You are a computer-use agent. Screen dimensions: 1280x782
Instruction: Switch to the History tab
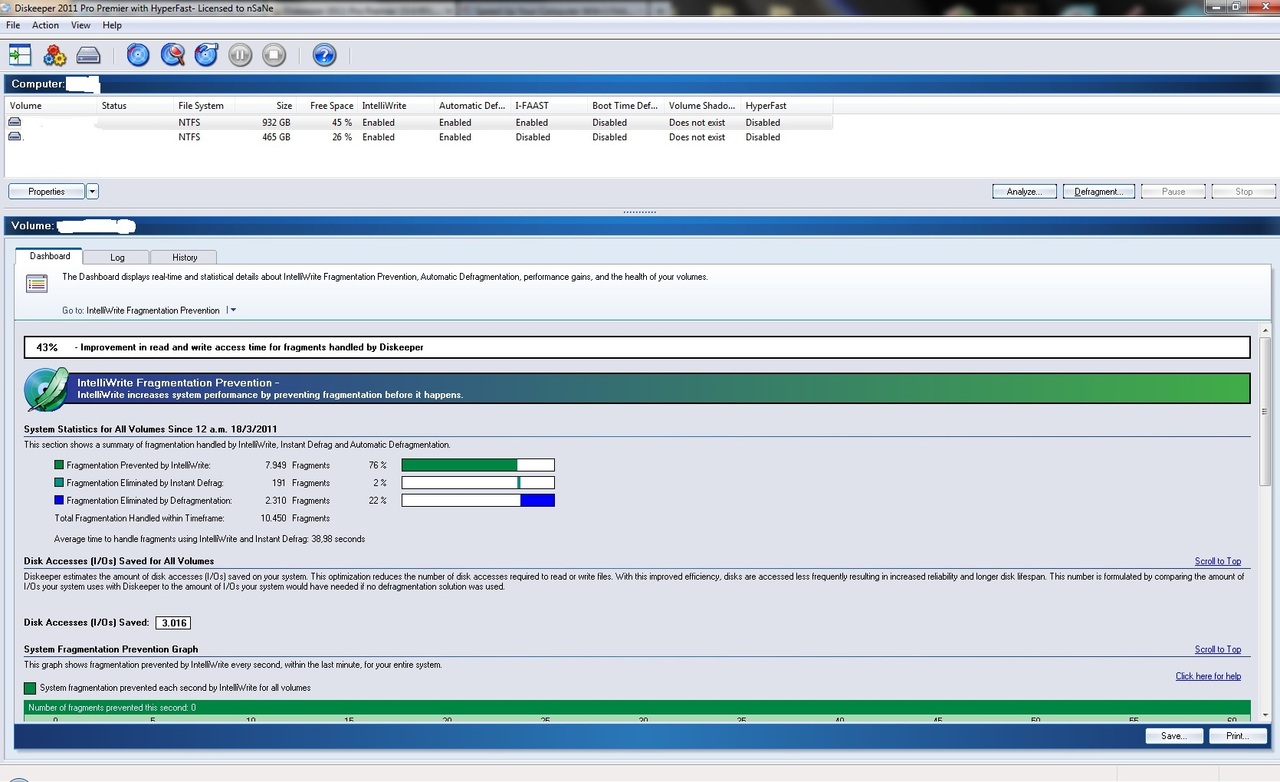184,257
